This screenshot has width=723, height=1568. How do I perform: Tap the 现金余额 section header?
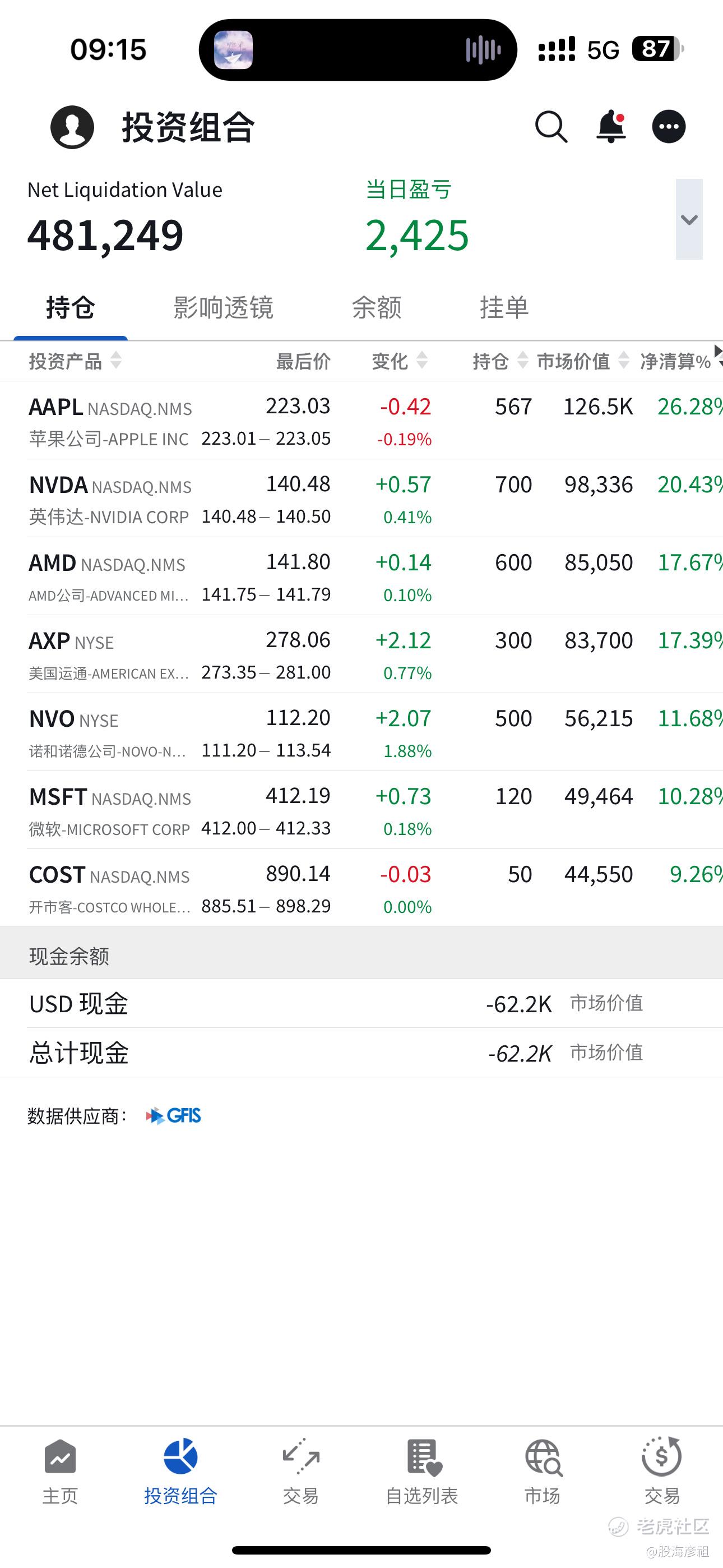[x=361, y=953]
